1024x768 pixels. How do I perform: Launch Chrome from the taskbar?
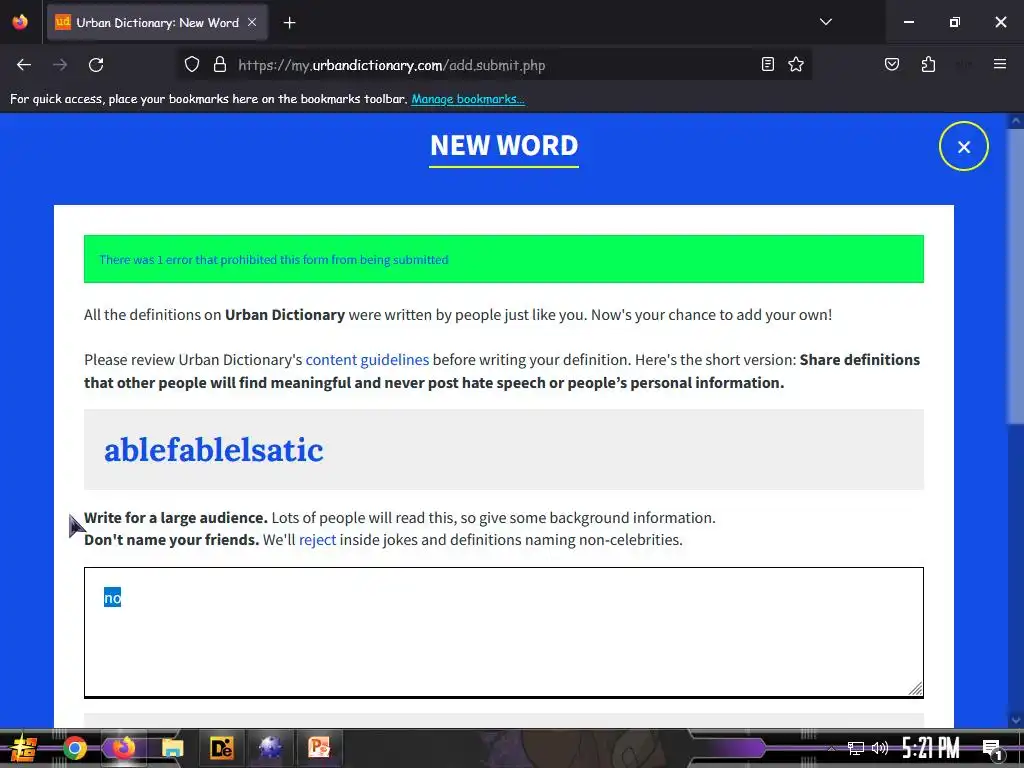pyautogui.click(x=75, y=748)
